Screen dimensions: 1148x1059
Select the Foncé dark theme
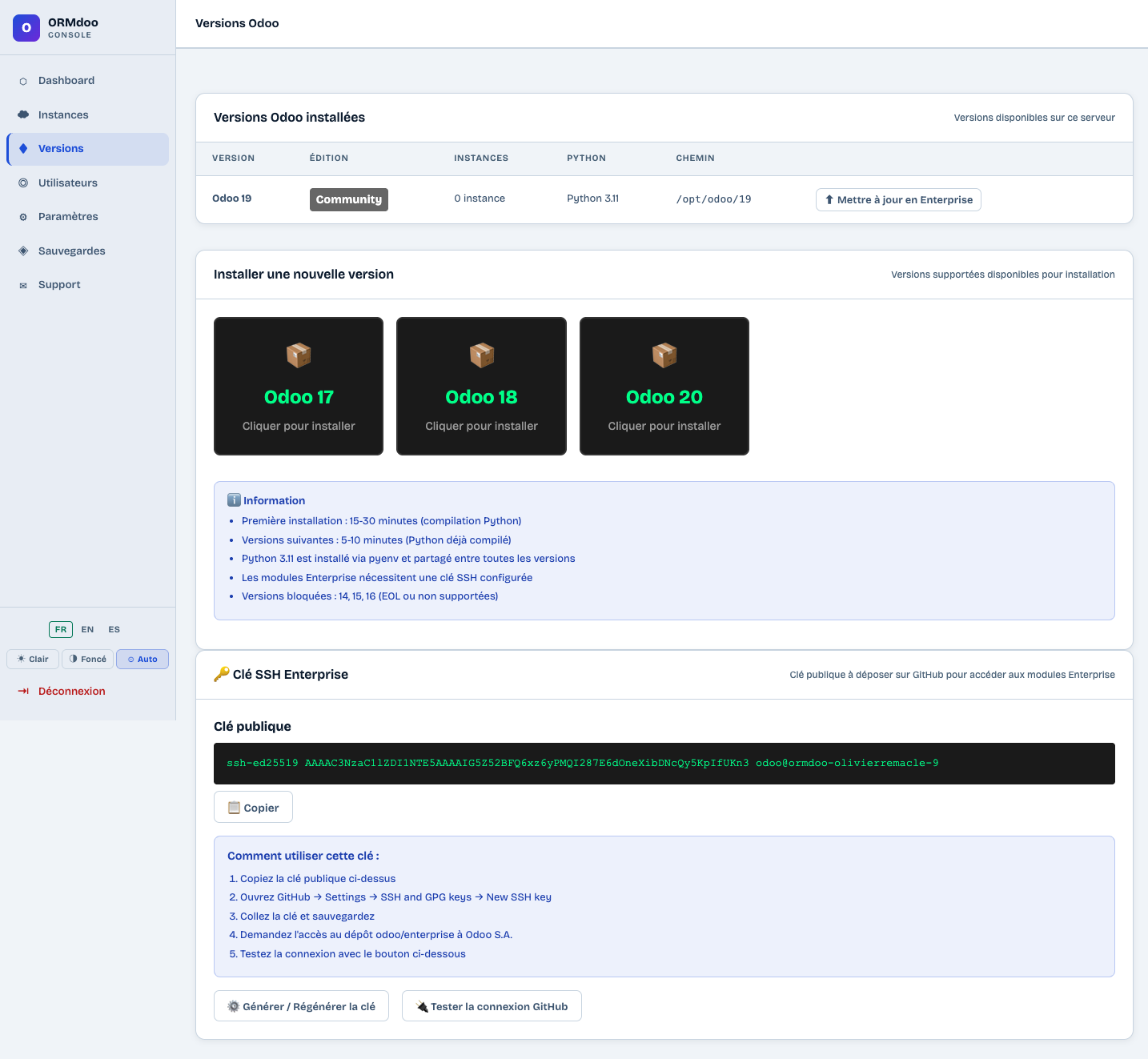87,659
